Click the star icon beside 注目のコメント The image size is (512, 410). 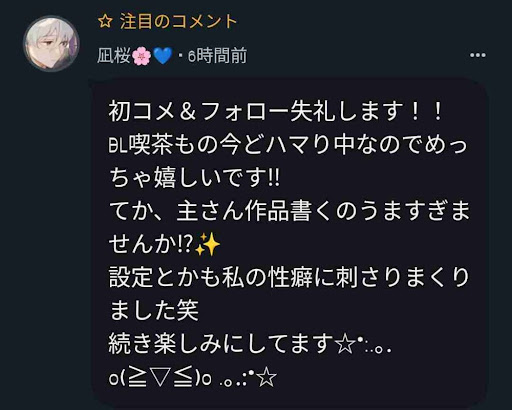pos(105,22)
